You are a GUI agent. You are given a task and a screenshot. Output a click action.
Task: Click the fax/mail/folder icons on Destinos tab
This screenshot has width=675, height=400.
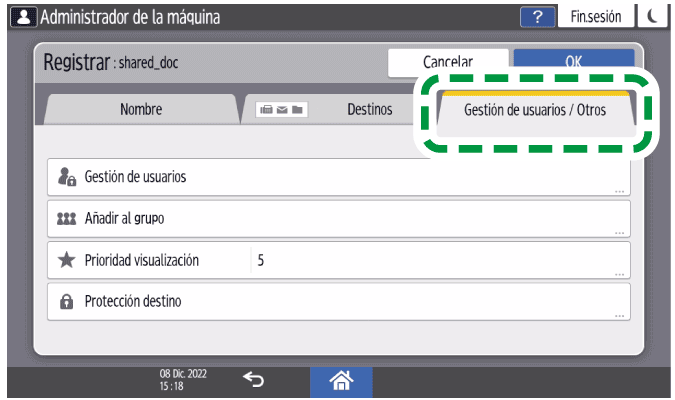point(280,109)
